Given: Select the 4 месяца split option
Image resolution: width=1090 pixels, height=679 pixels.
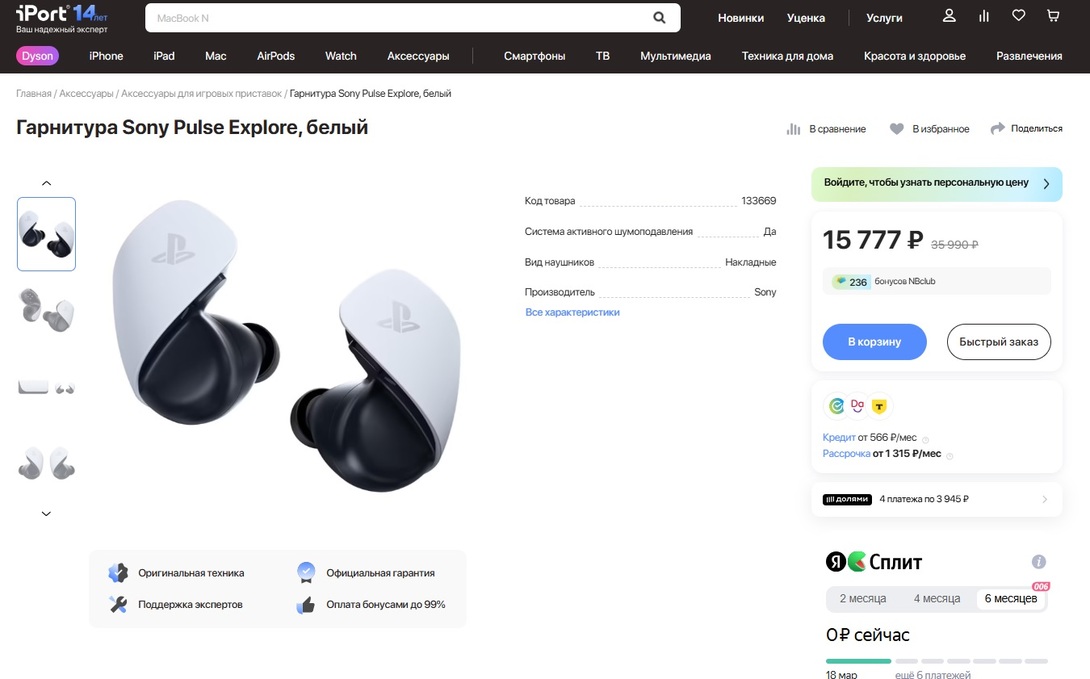Looking at the screenshot, I should (x=936, y=599).
